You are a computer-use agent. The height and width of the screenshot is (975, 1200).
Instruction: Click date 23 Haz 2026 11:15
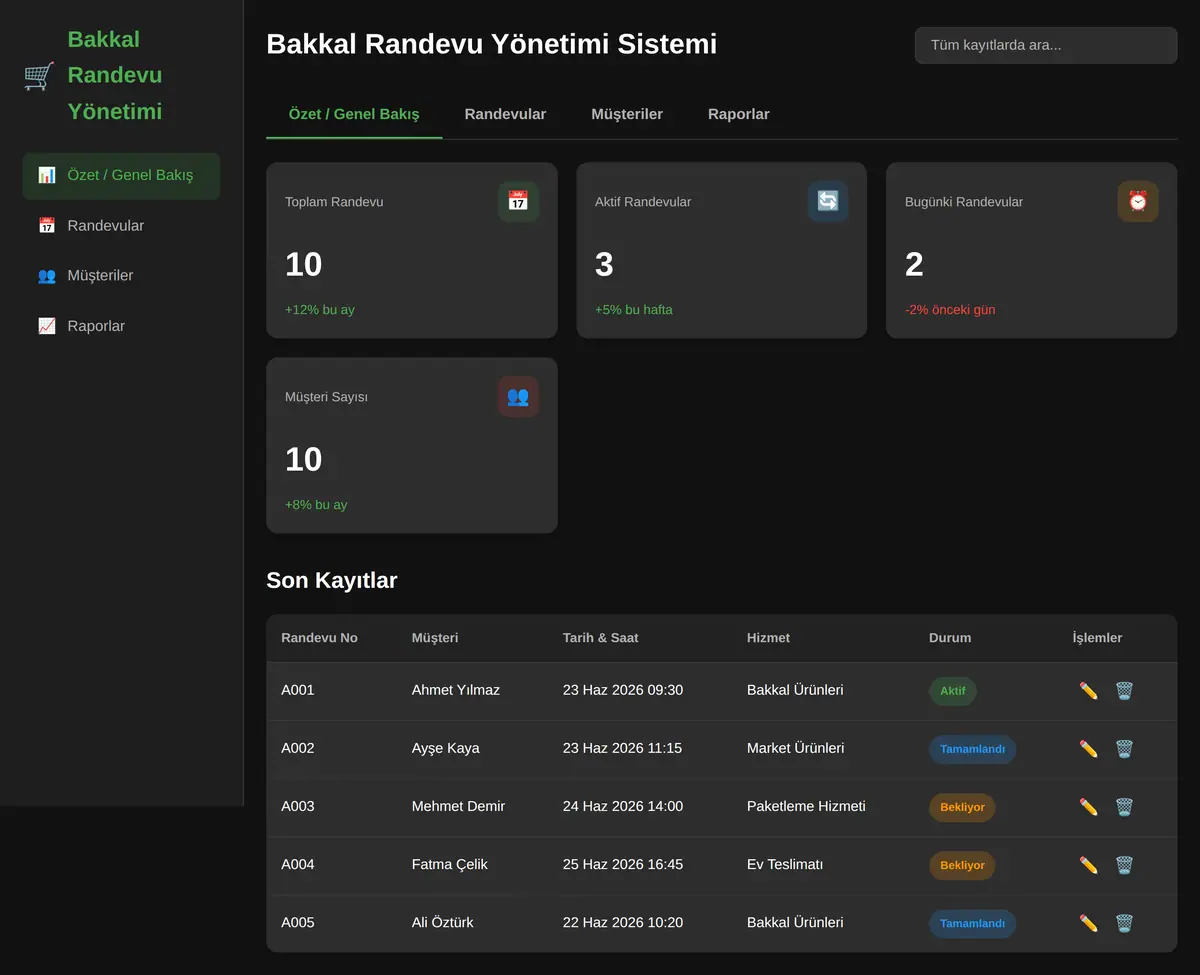622,748
